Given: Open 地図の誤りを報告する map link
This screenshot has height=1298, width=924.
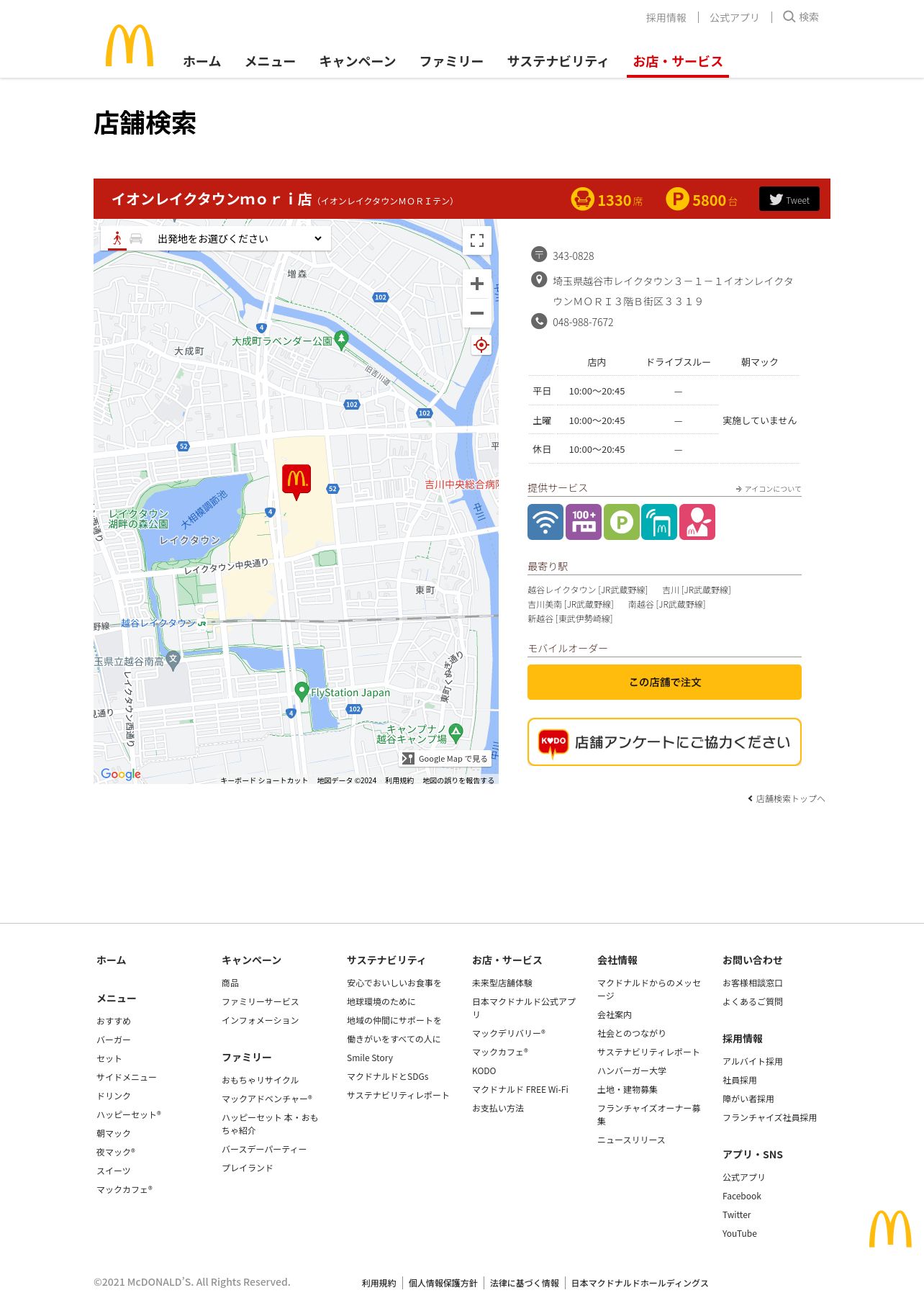Looking at the screenshot, I should [x=458, y=780].
